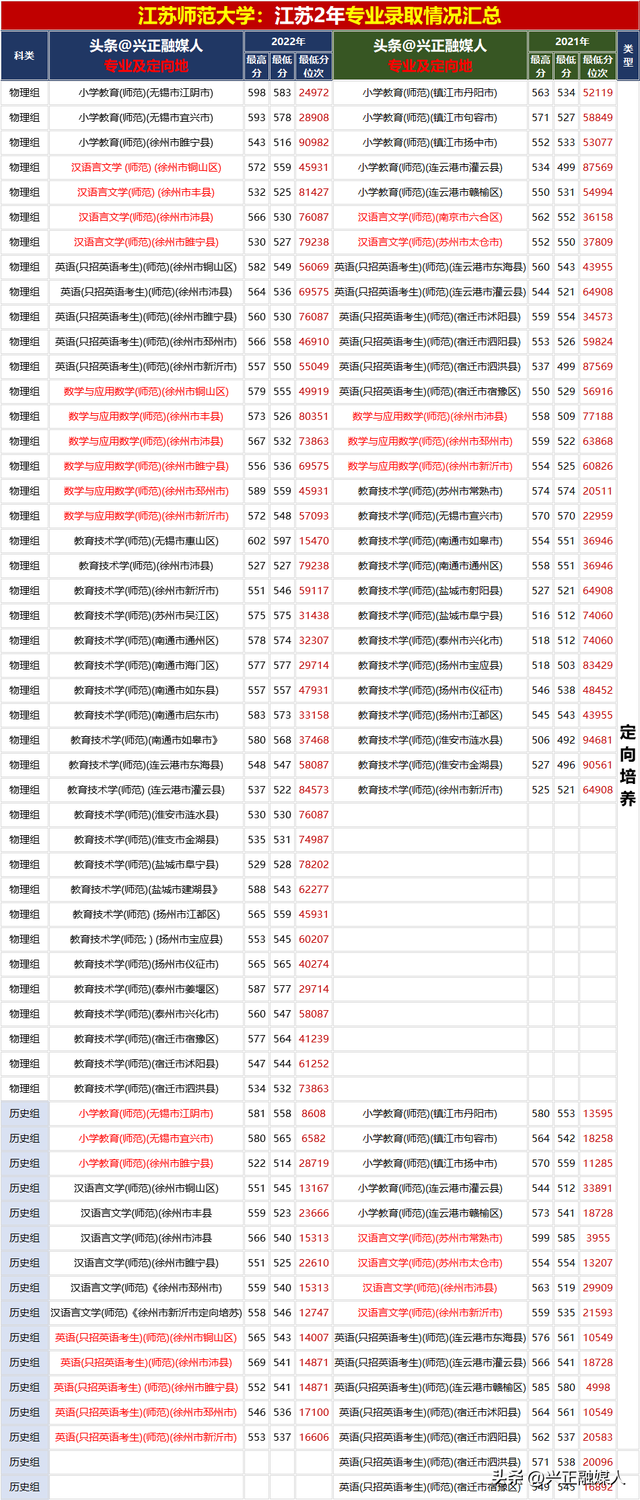The image size is (640, 1500).
Task: Click rank value 81427
Action: (314, 192)
